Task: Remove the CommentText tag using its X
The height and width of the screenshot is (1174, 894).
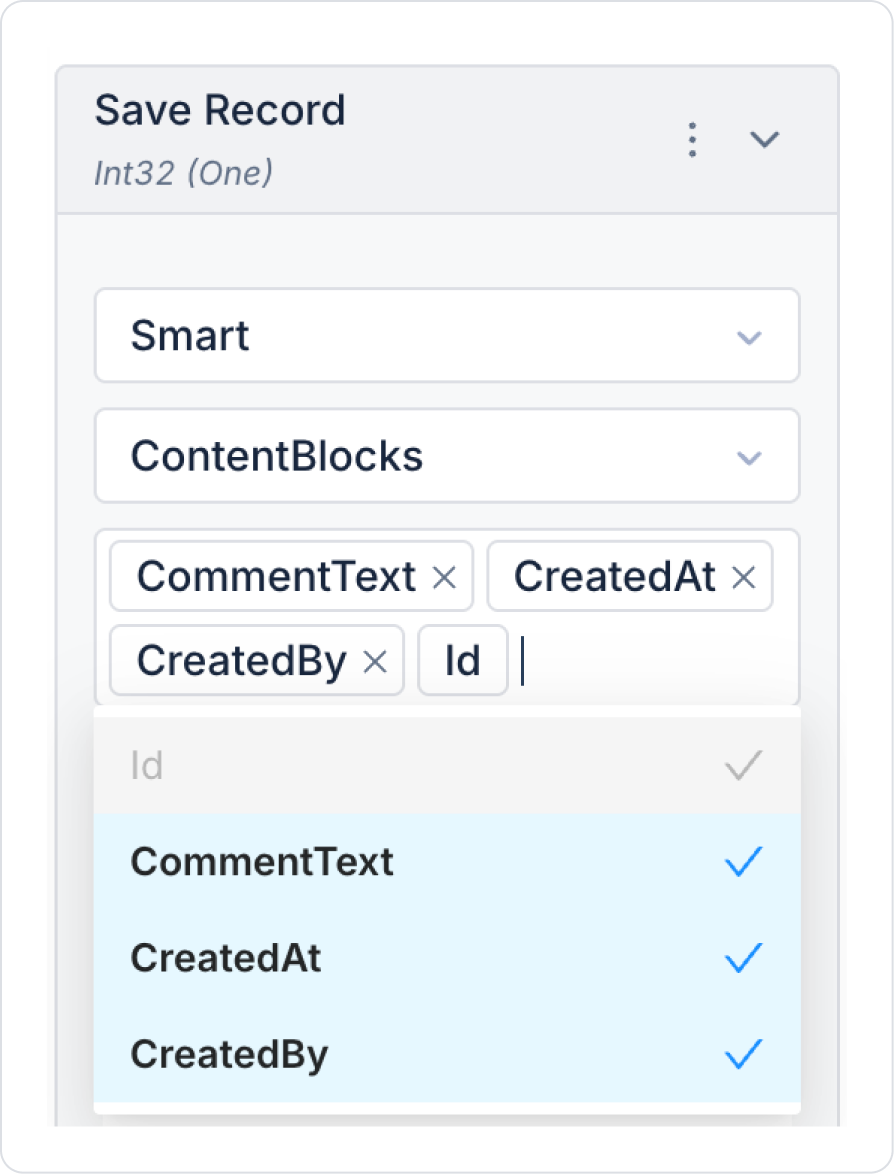Action: tap(444, 577)
